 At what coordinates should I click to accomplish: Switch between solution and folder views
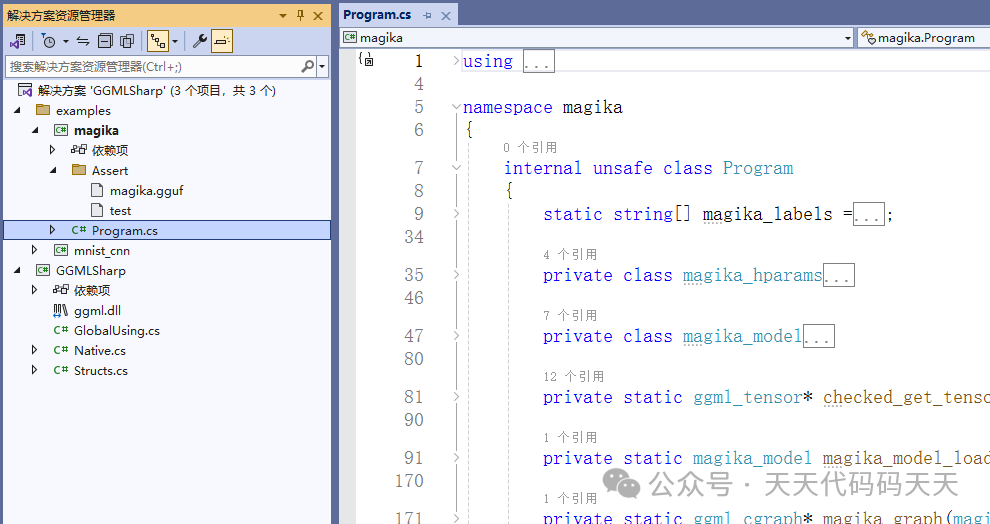16,42
